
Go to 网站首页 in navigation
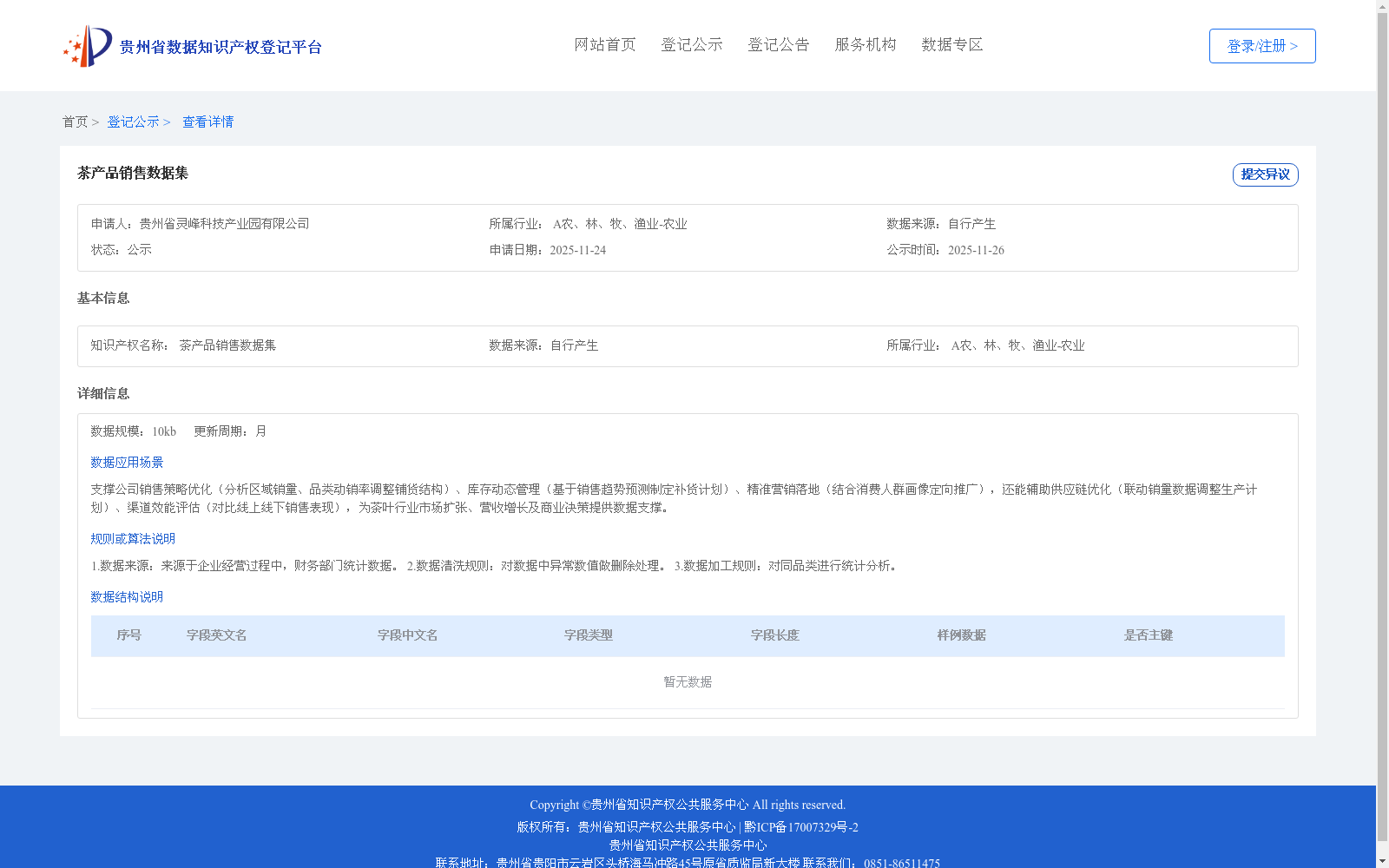point(605,44)
